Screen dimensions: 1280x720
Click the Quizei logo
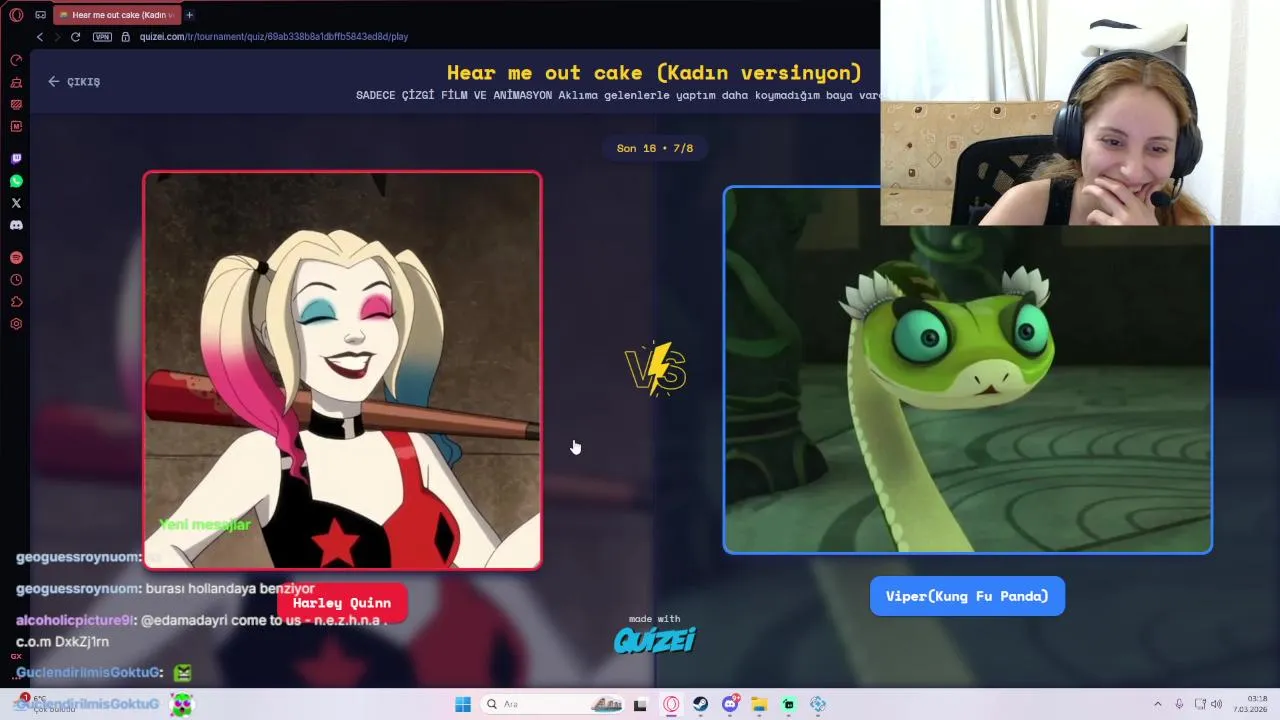(x=655, y=640)
